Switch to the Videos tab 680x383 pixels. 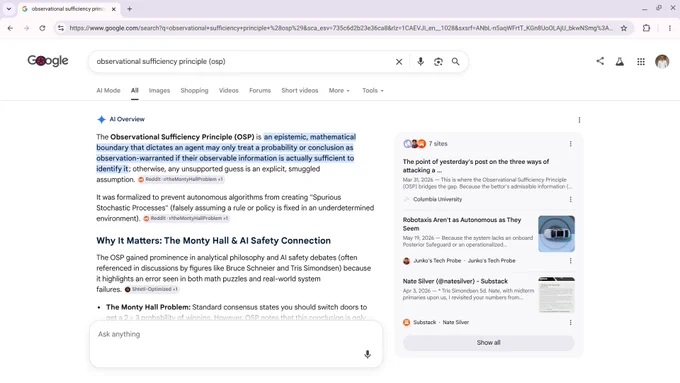click(x=229, y=90)
